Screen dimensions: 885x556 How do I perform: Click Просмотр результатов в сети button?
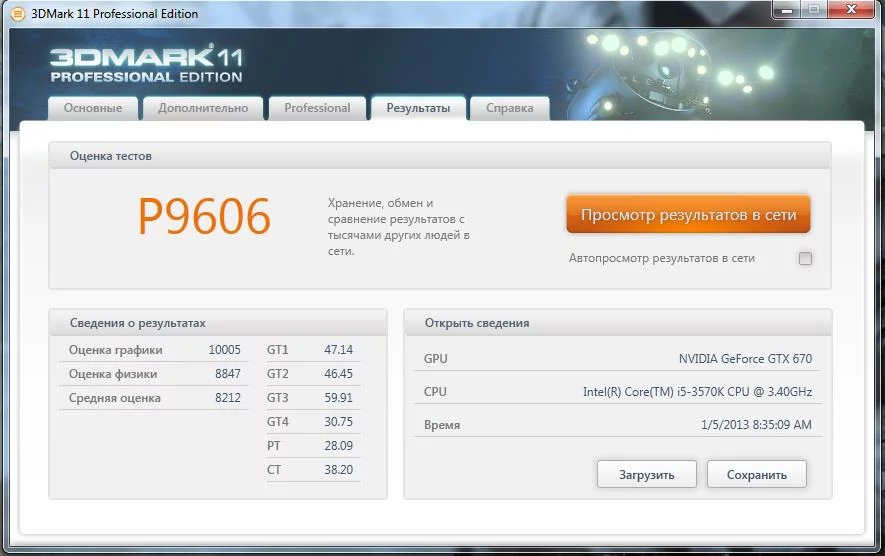pyautogui.click(x=688, y=214)
